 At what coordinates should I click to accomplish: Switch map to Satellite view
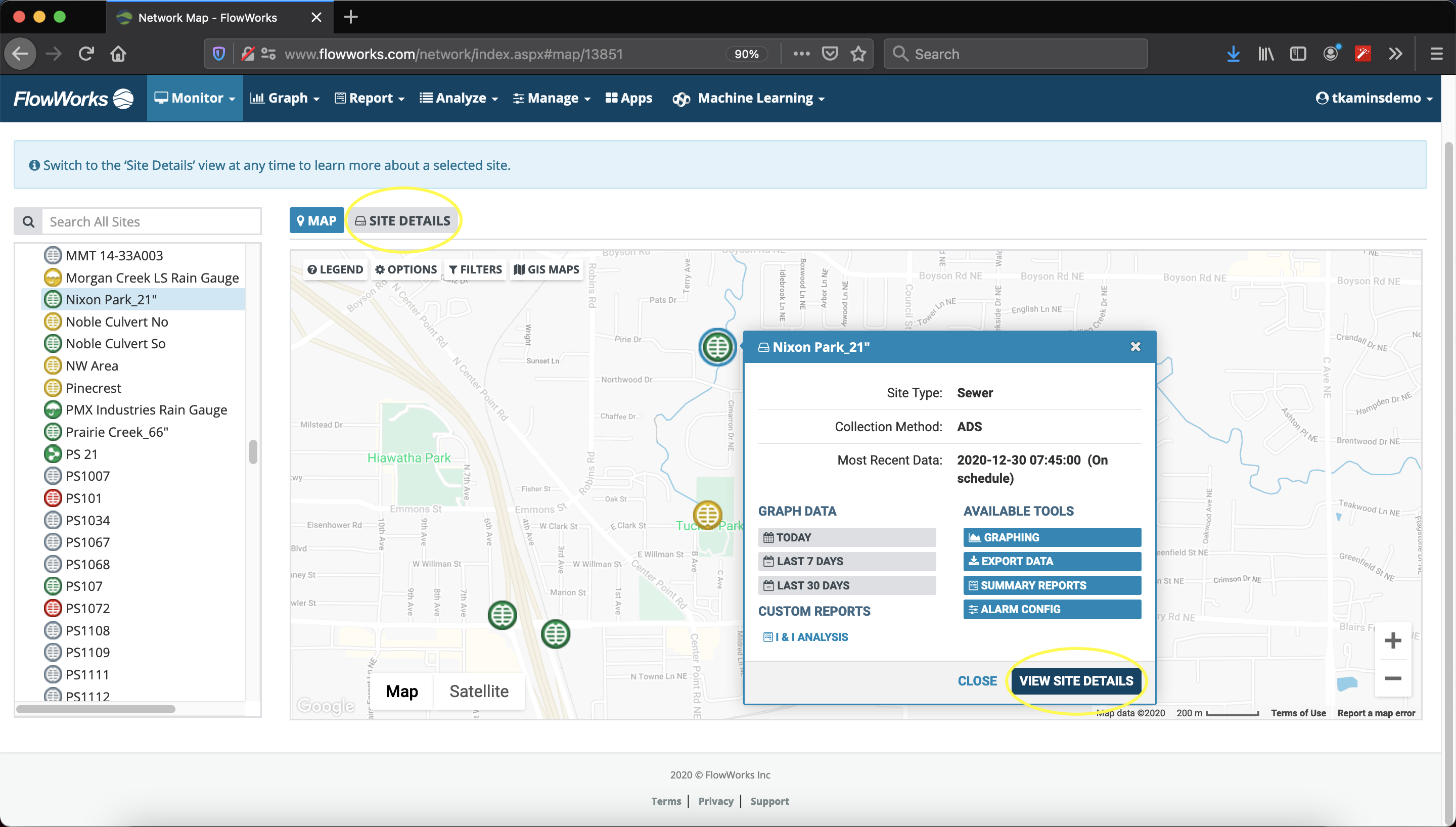point(479,691)
